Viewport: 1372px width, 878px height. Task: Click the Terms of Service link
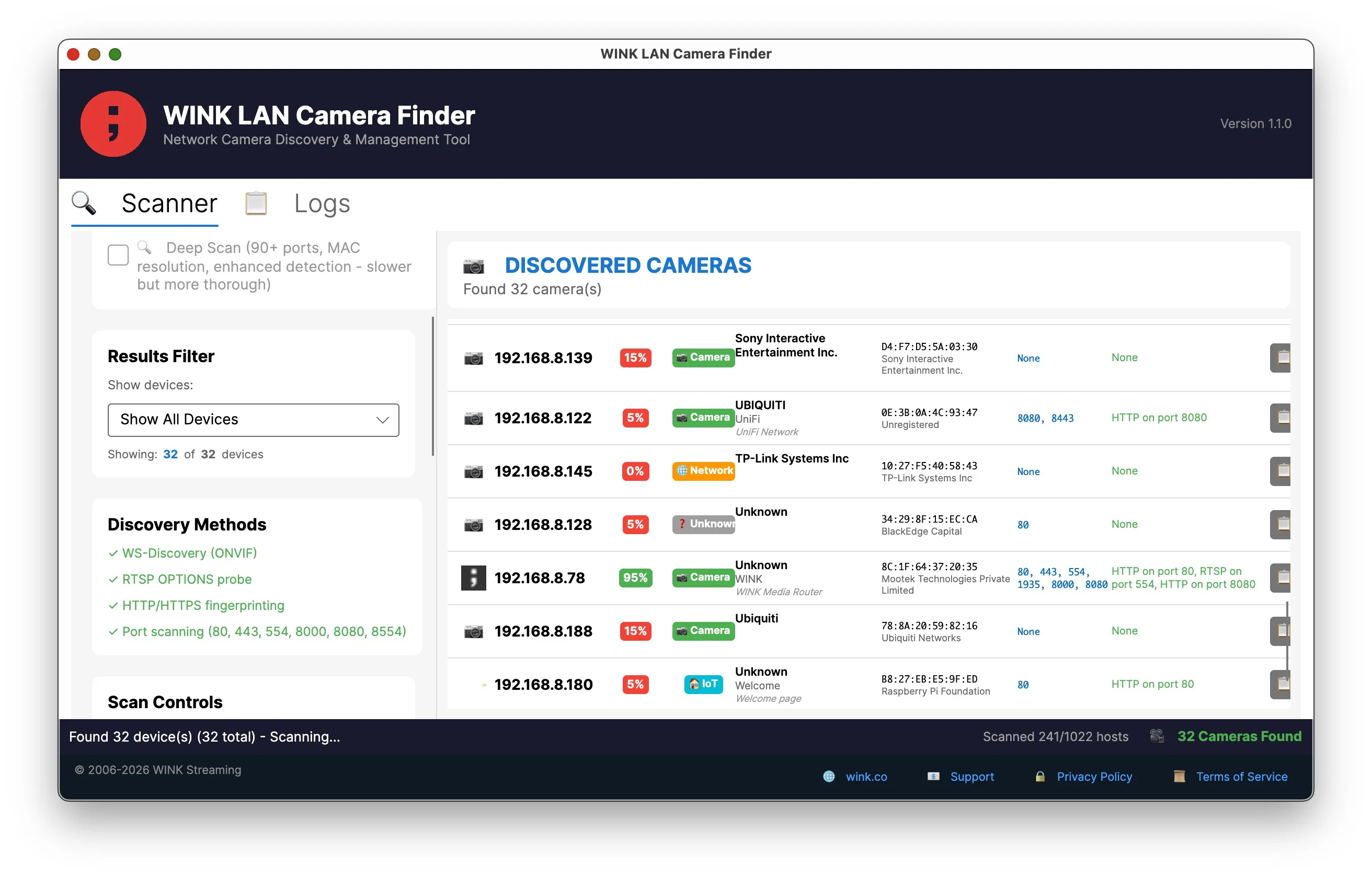[x=1241, y=777]
